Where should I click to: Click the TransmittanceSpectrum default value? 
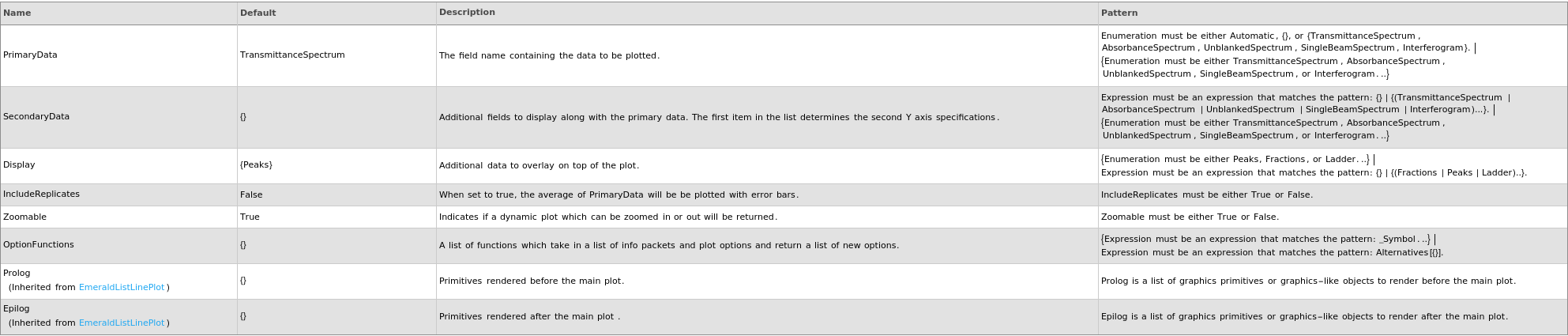pos(292,55)
